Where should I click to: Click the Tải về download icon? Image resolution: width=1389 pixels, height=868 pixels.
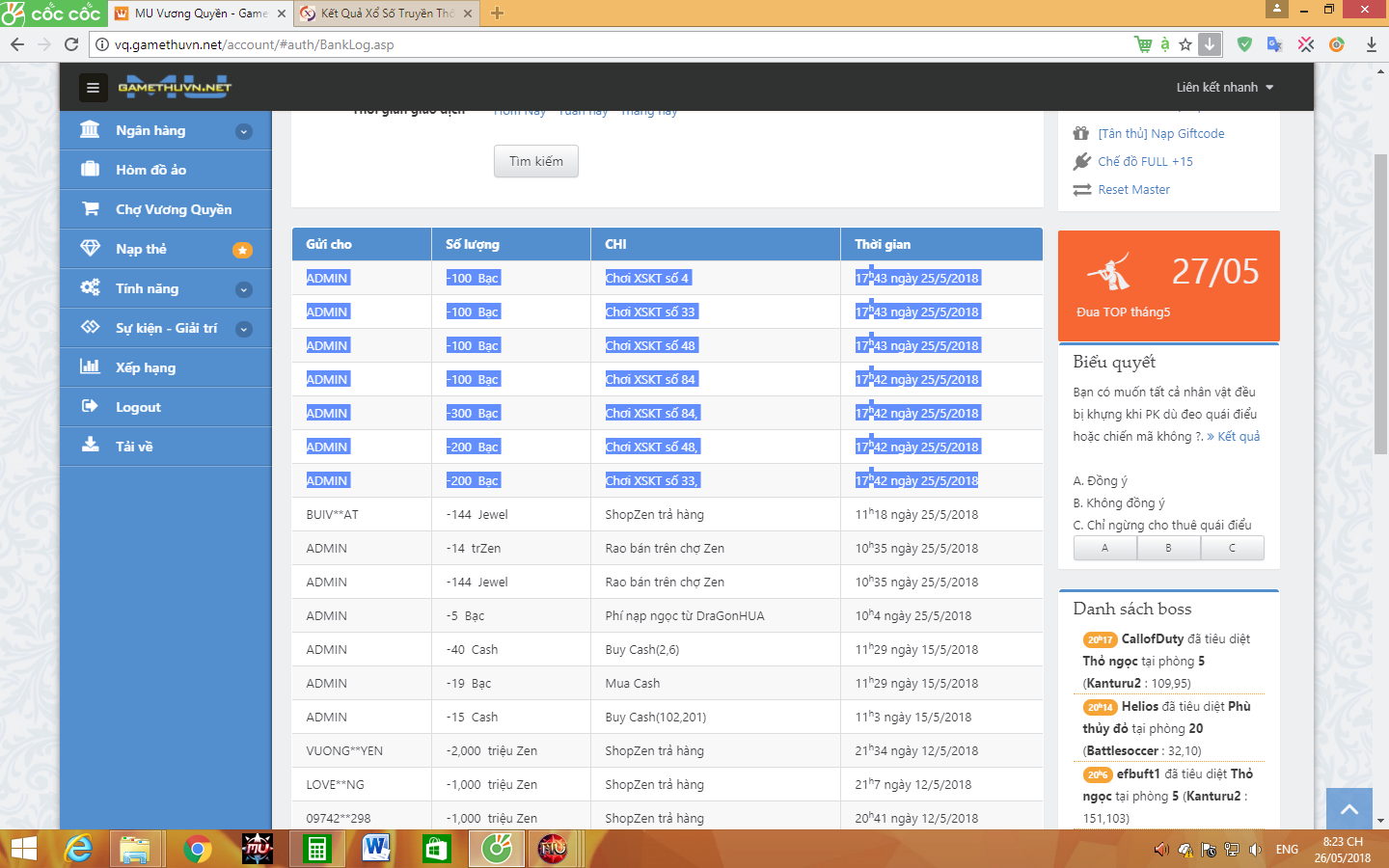click(x=91, y=446)
